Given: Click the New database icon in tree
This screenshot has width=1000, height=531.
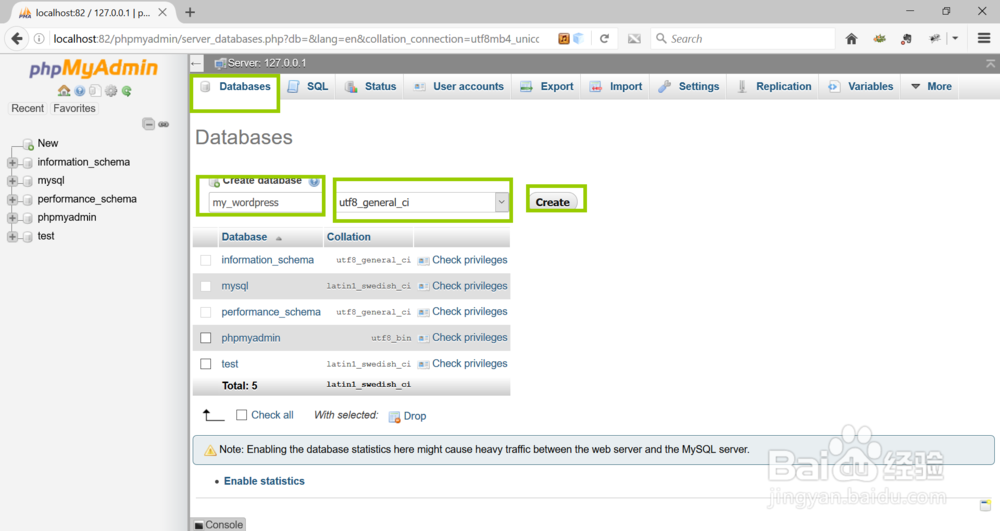Looking at the screenshot, I should pos(28,144).
